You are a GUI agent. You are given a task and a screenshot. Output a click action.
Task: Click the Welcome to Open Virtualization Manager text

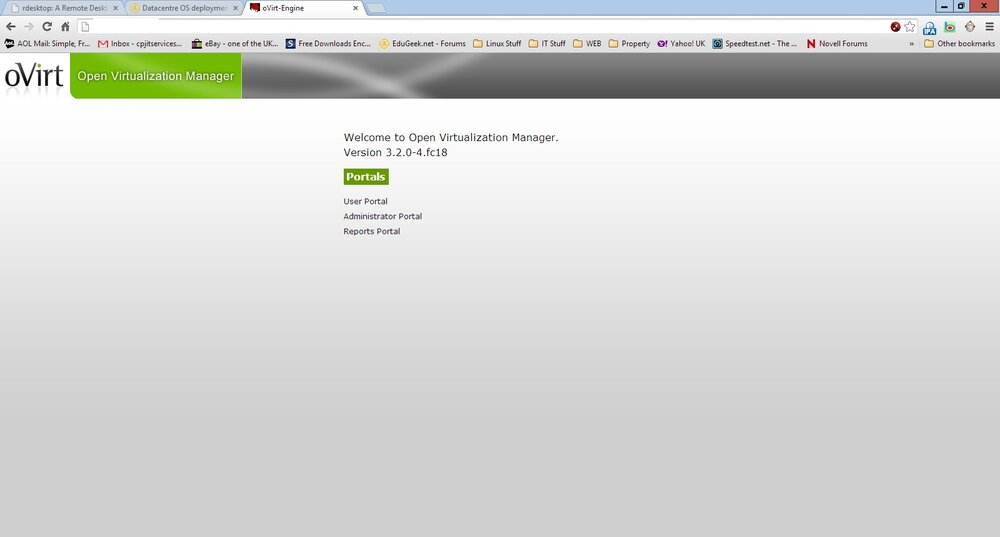pyautogui.click(x=451, y=137)
